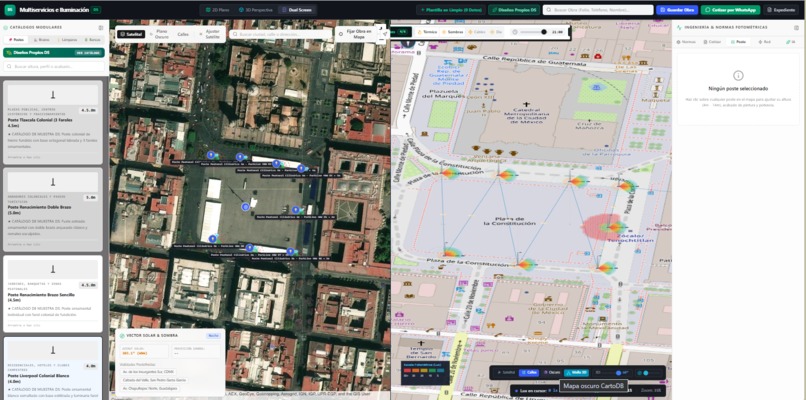
Task: Select Poste Tlaxcala Colonial card
Action: (53, 123)
